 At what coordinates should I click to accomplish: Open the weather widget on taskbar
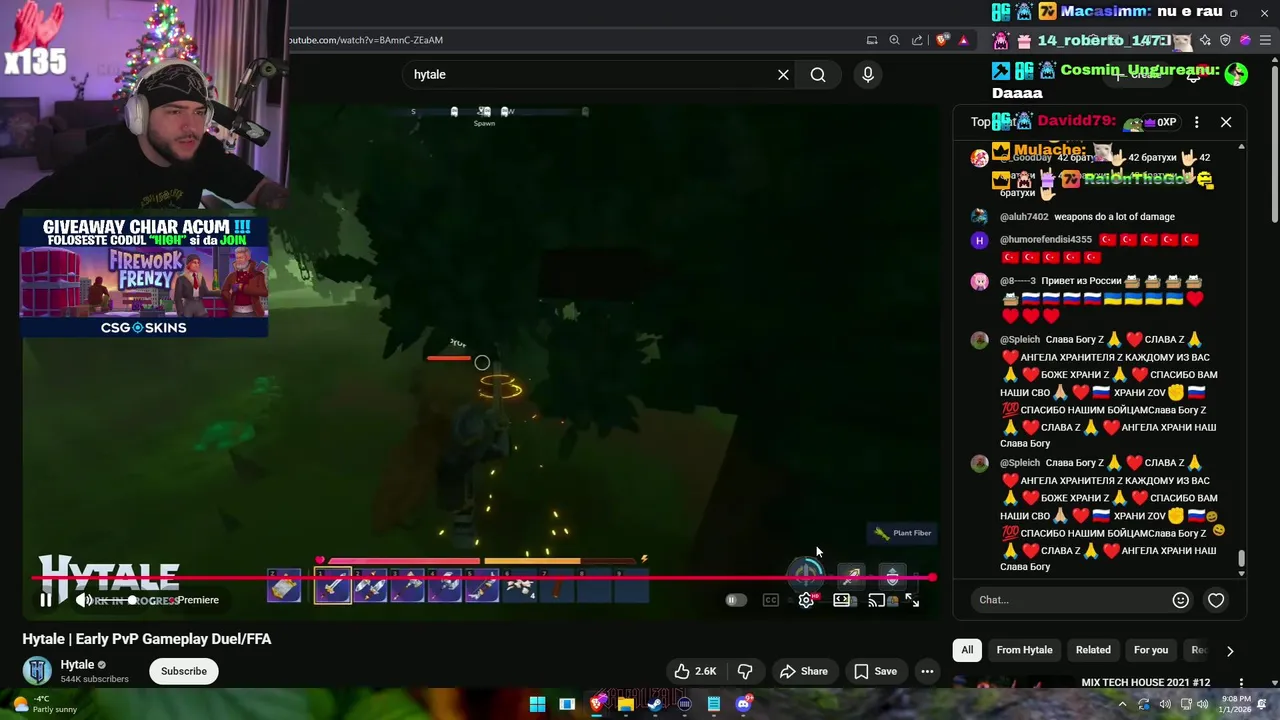(44, 704)
